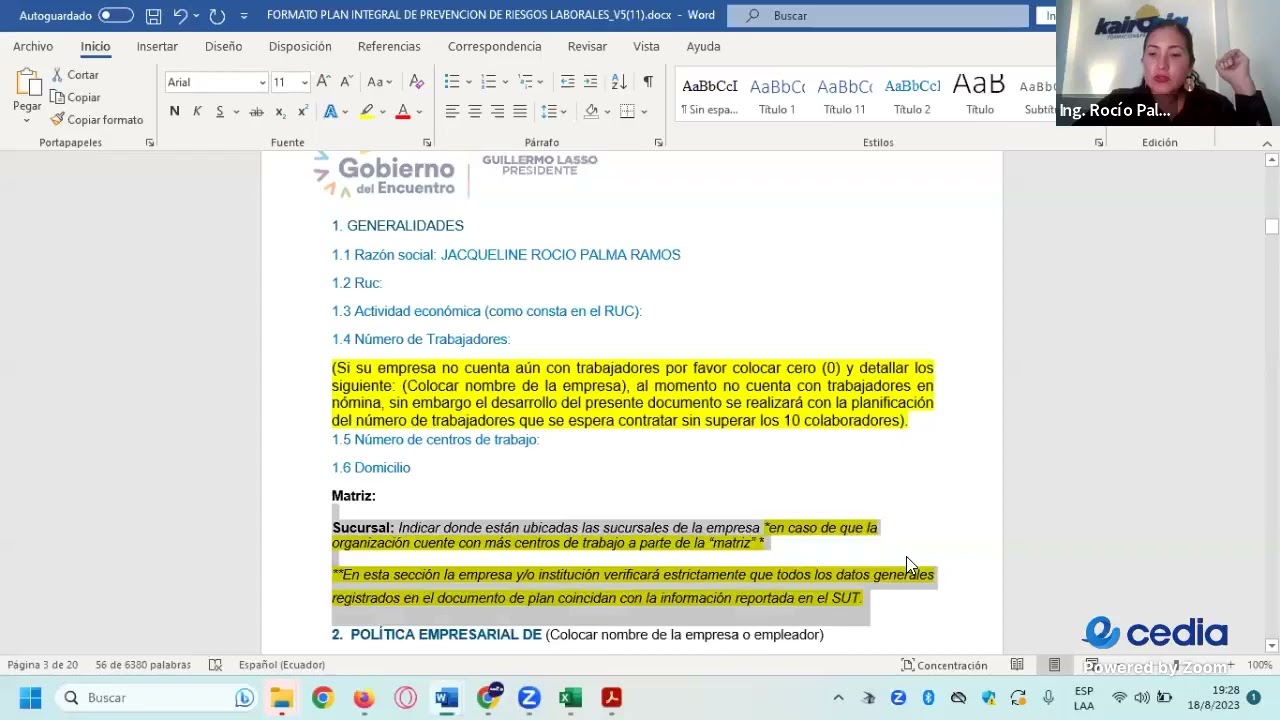Open Portapapeles pane launcher
The height and width of the screenshot is (720, 1280).
tap(150, 143)
